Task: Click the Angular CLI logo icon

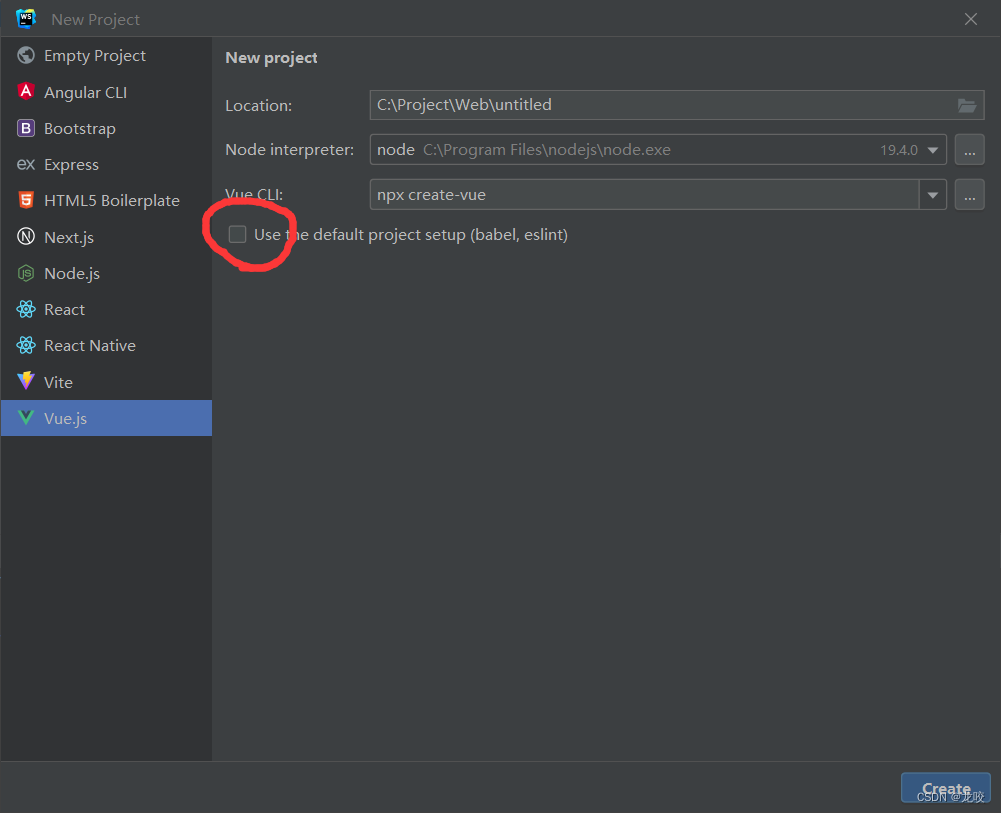Action: tap(26, 92)
